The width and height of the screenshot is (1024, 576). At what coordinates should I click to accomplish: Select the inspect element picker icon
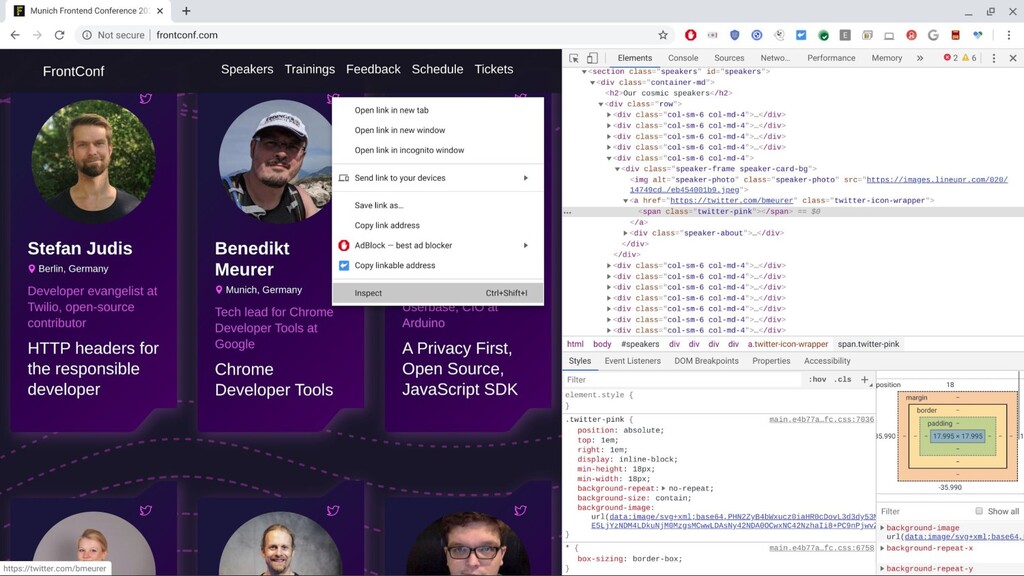pyautogui.click(x=573, y=58)
